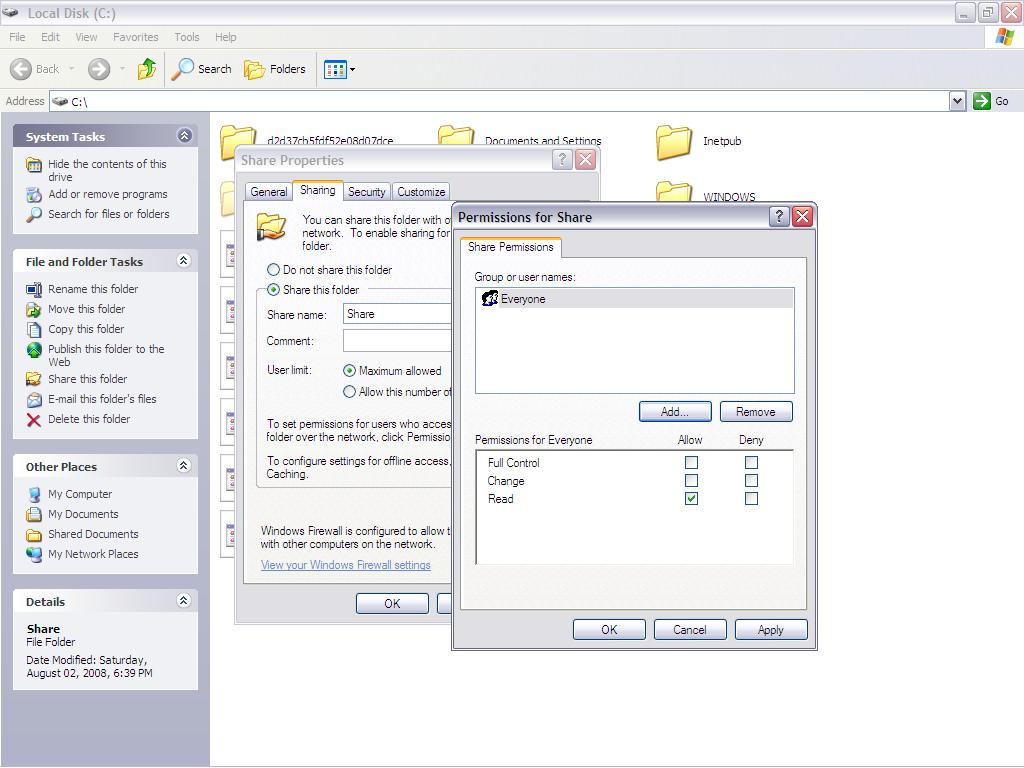Click the Forward arrow toolbar icon

99,69
